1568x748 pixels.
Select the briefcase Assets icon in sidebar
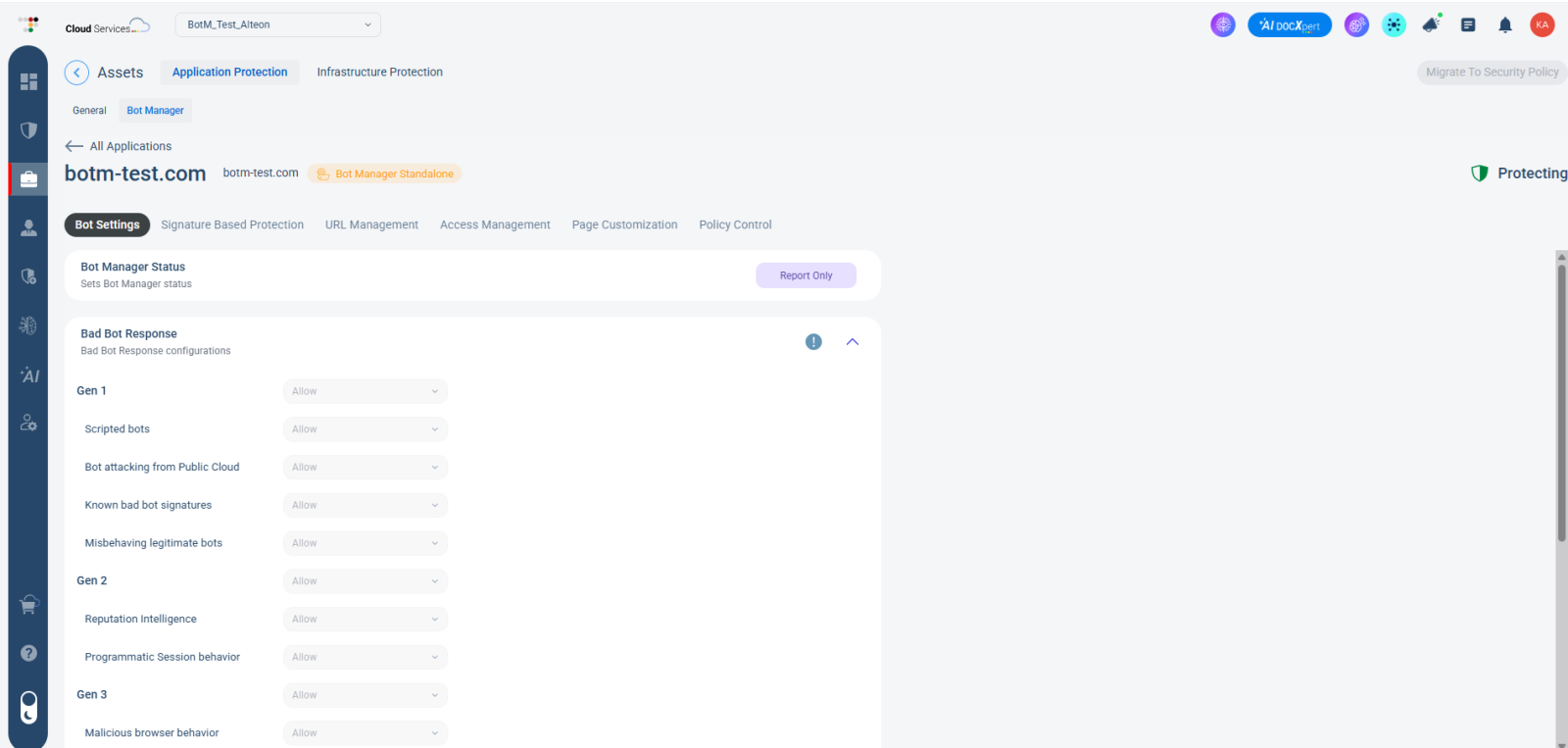[28, 179]
